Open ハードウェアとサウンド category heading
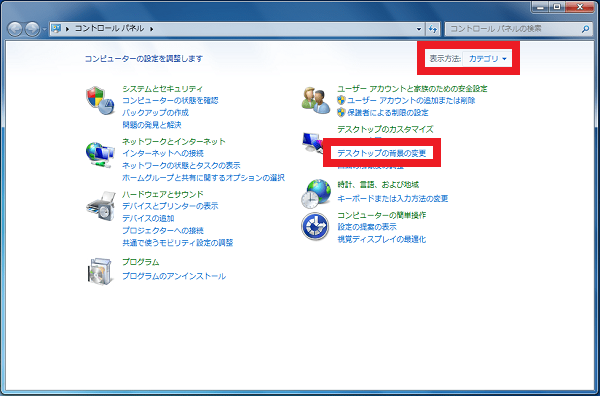This screenshot has width=600, height=396. [163, 194]
